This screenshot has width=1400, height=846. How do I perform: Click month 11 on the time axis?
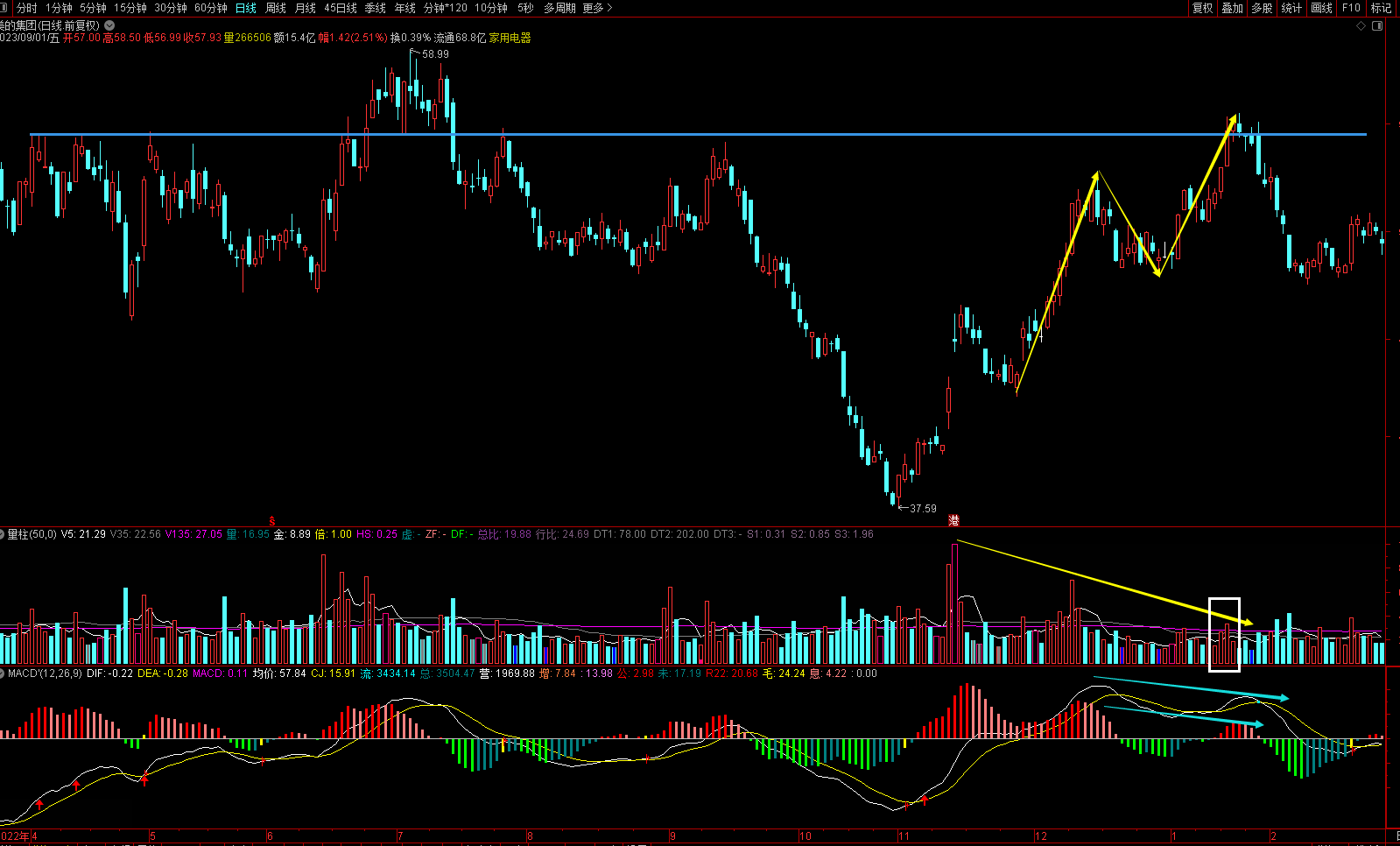point(904,836)
